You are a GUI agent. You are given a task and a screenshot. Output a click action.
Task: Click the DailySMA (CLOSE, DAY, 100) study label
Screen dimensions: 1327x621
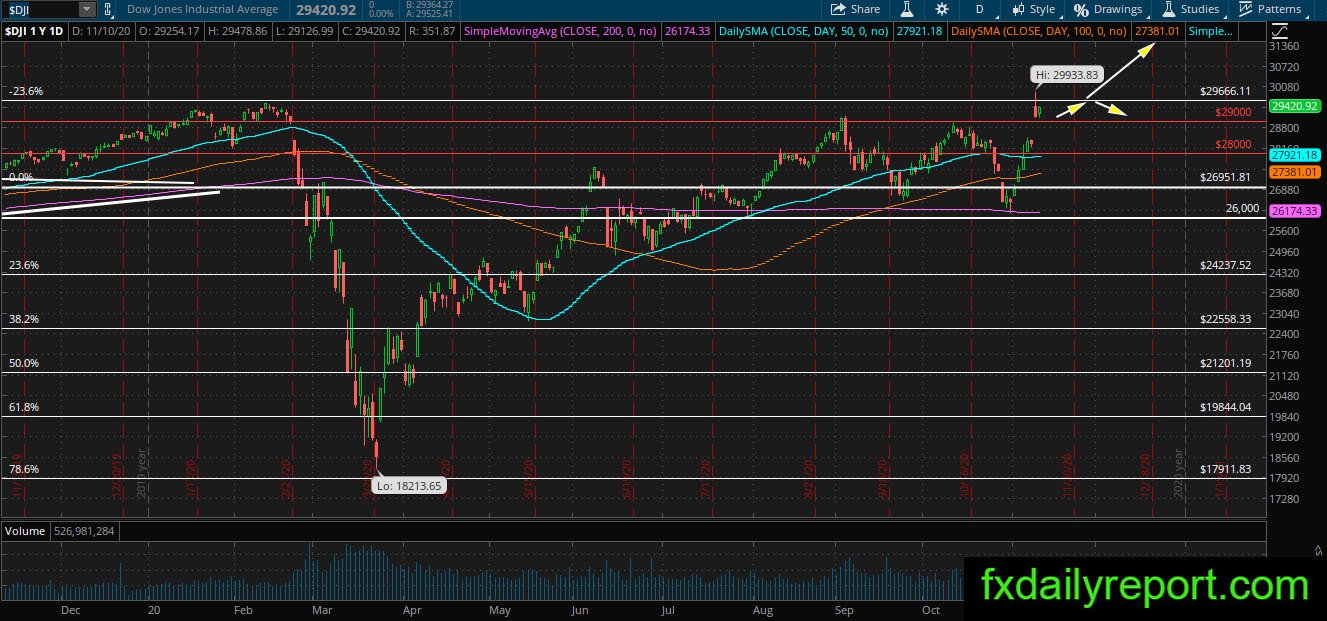pos(1041,32)
